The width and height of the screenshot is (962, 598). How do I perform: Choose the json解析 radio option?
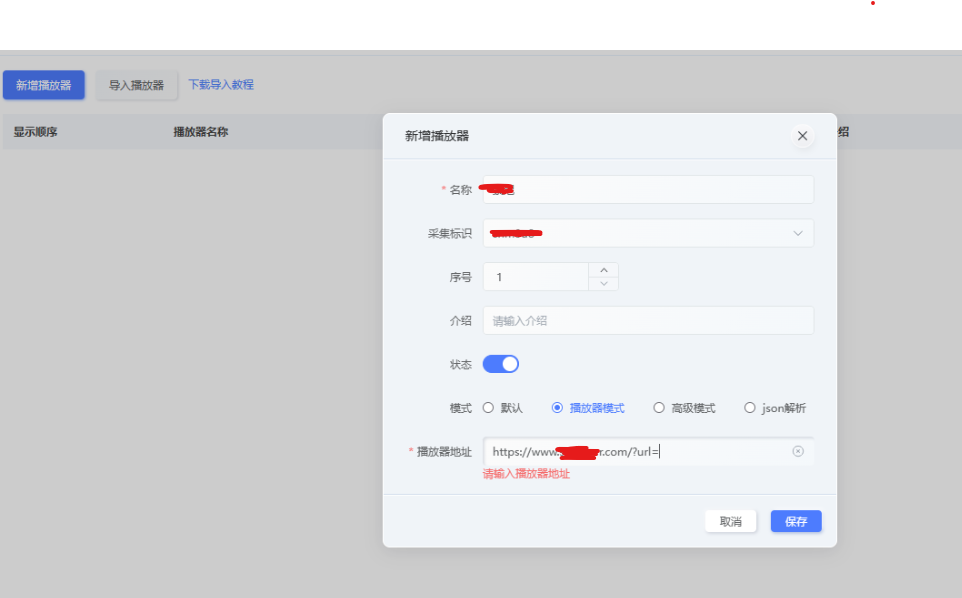(x=750, y=408)
